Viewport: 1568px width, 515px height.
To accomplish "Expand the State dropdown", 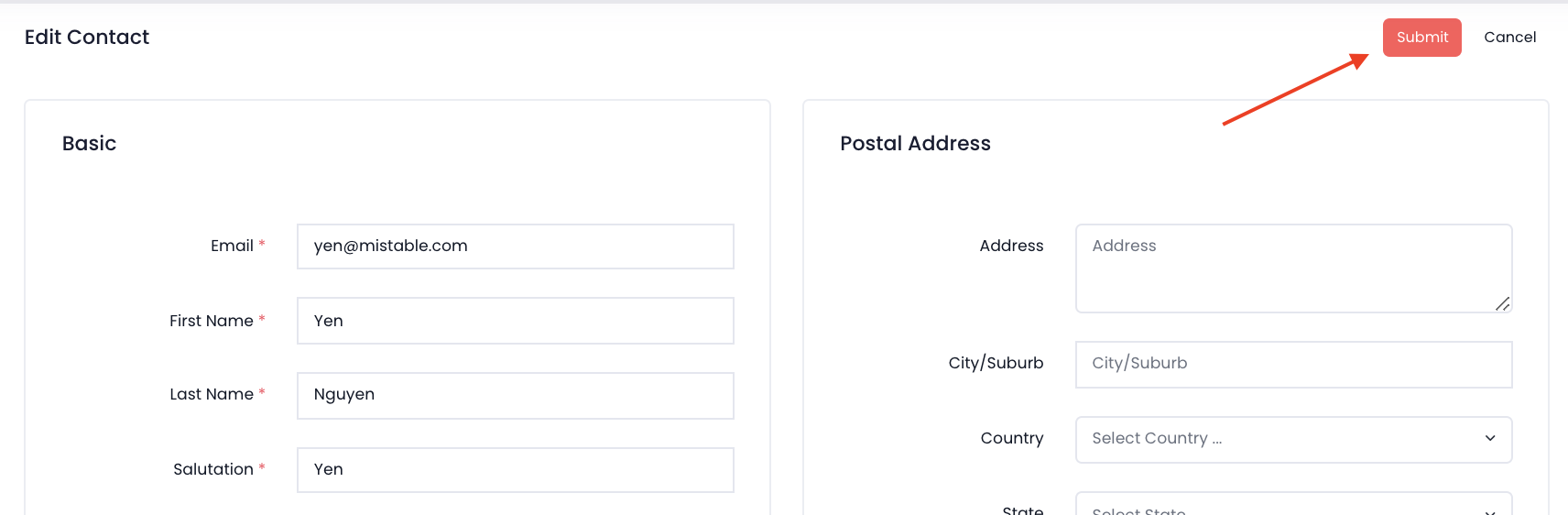I will pyautogui.click(x=1292, y=507).
